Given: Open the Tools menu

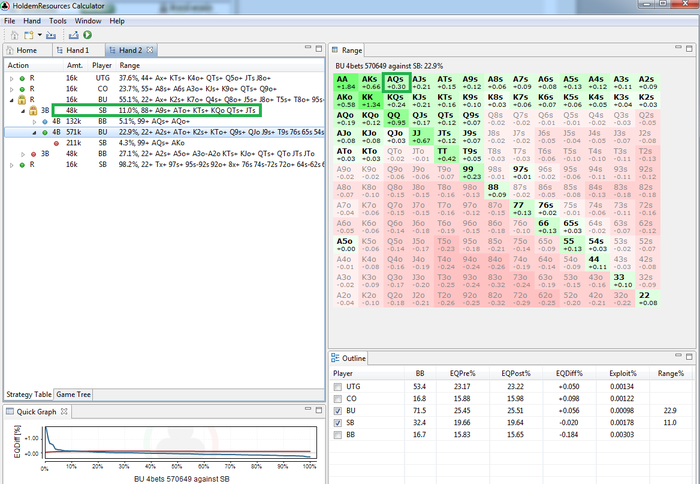Looking at the screenshot, I should click(58, 21).
